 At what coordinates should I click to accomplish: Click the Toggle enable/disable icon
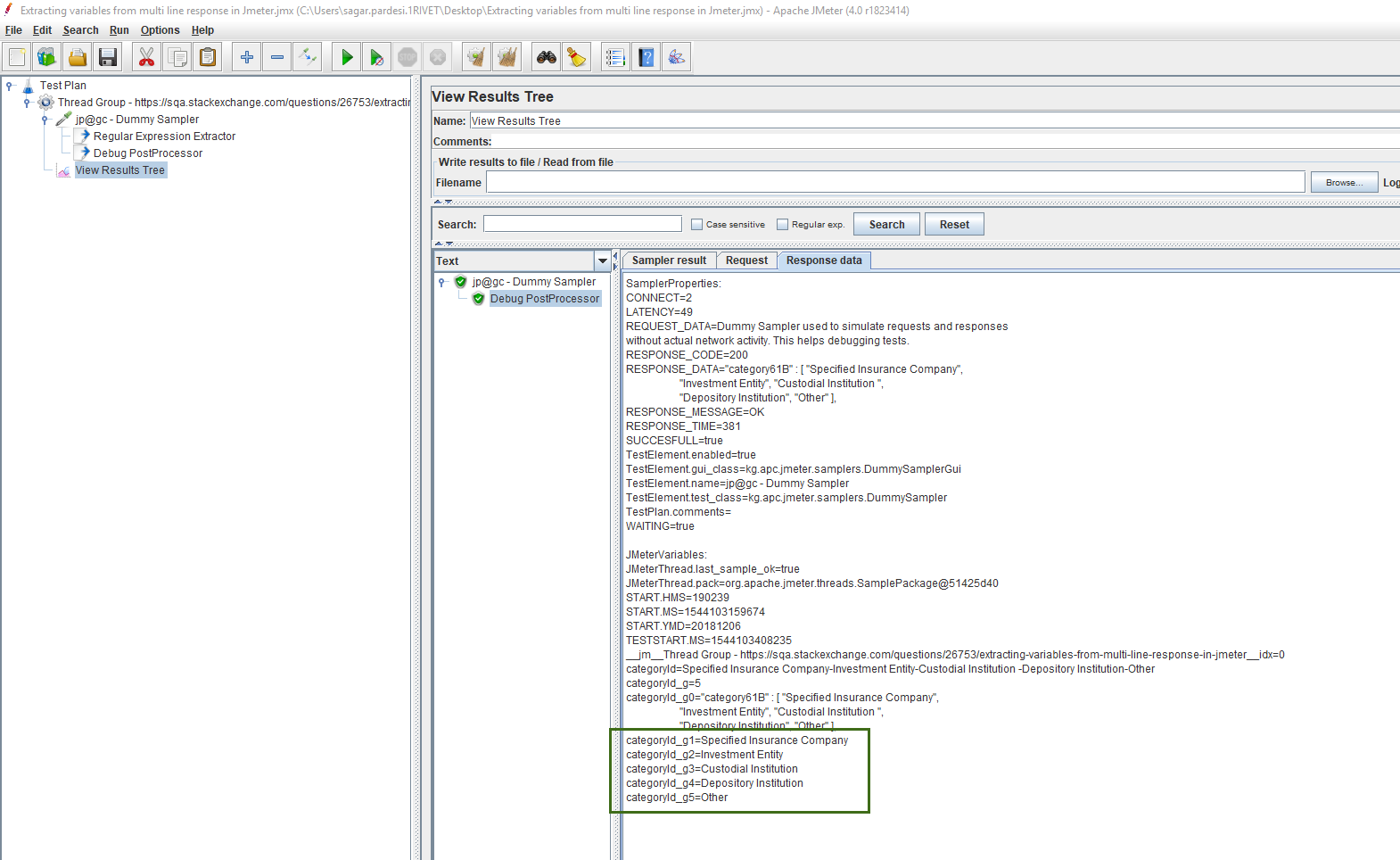[x=308, y=57]
